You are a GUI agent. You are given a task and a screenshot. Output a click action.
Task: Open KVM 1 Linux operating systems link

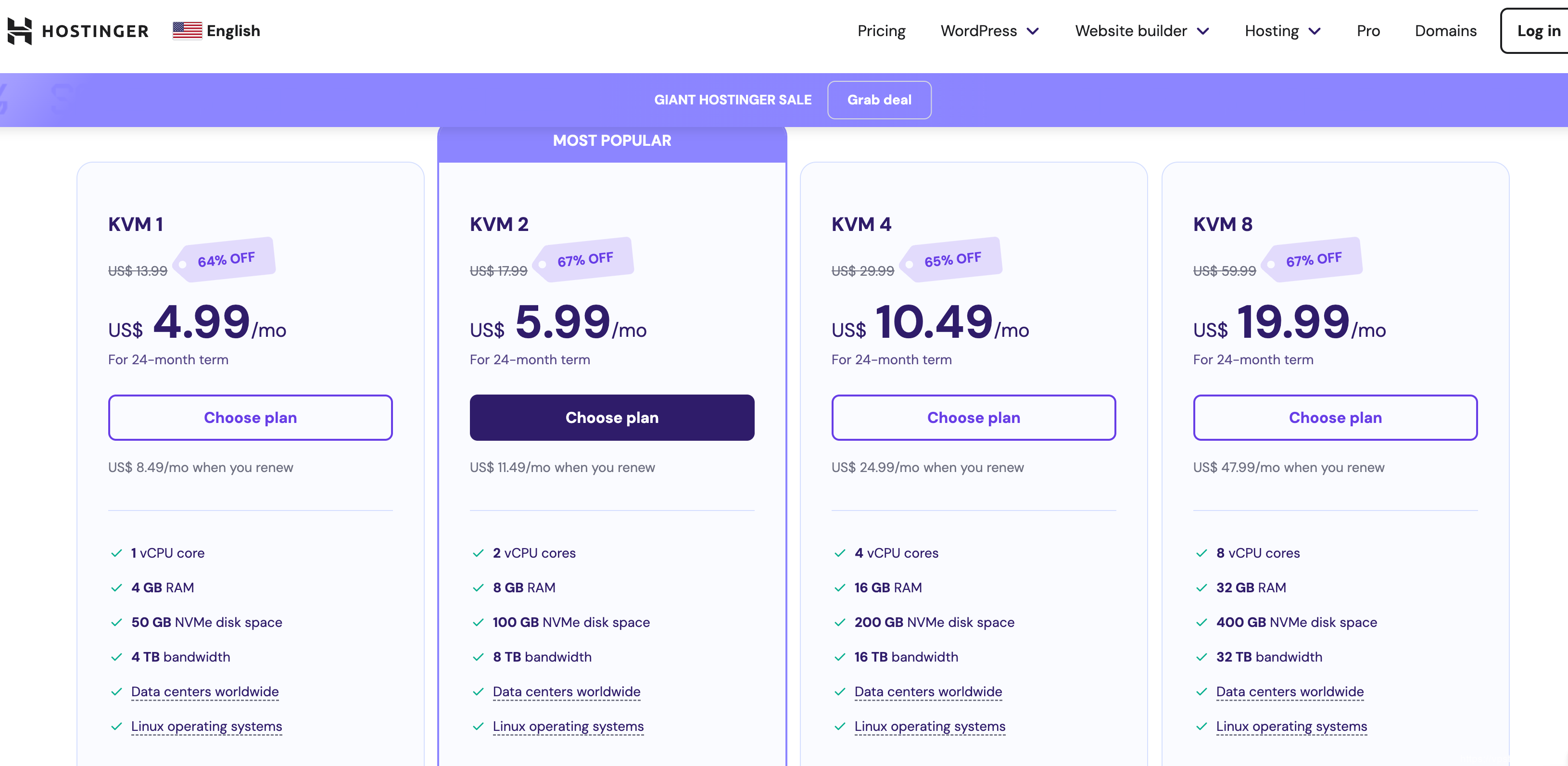point(206,727)
